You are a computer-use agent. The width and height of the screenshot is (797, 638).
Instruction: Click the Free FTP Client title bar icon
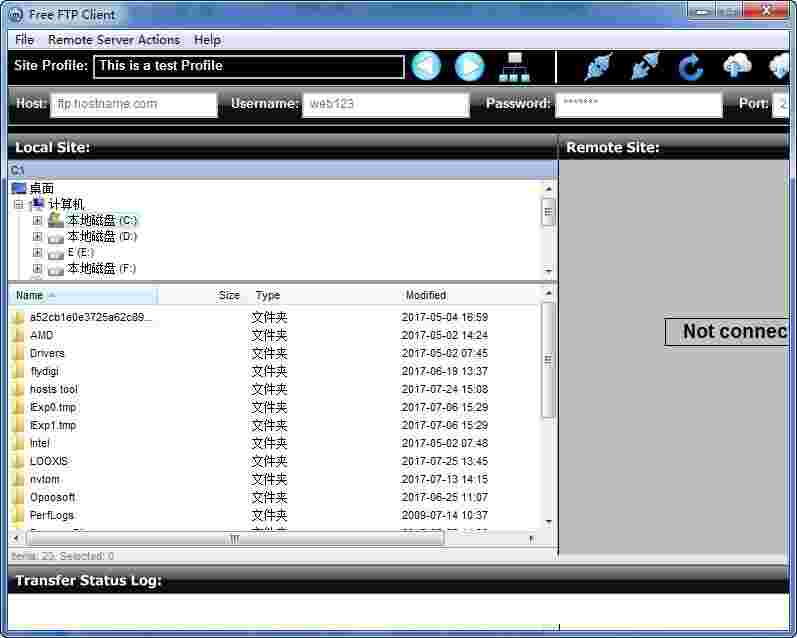(16, 15)
